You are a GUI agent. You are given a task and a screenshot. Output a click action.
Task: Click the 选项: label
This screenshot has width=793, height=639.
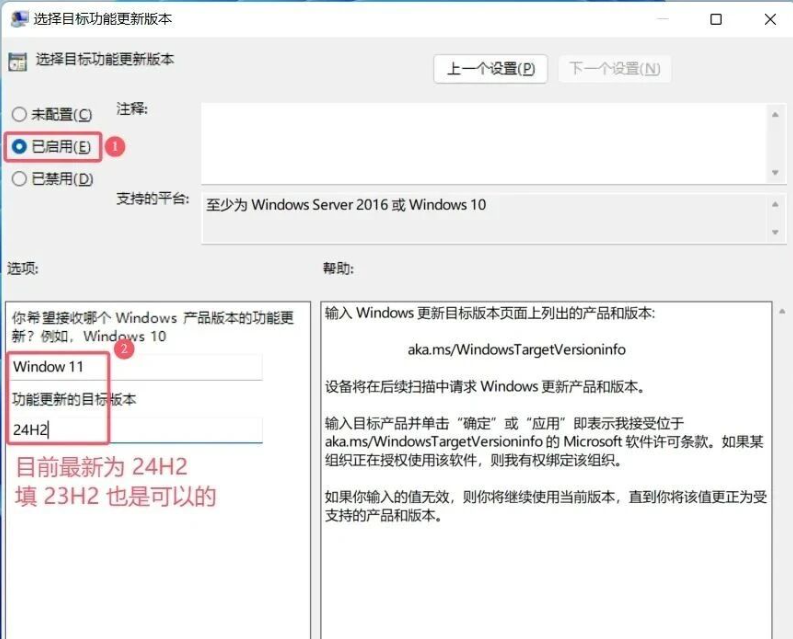23,268
